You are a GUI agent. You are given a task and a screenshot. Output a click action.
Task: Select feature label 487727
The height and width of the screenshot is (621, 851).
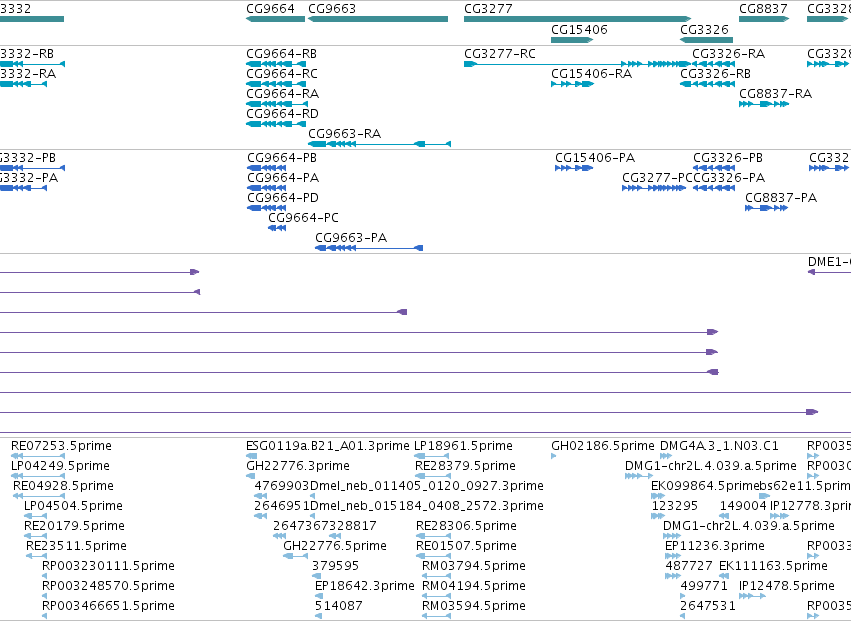tap(689, 566)
